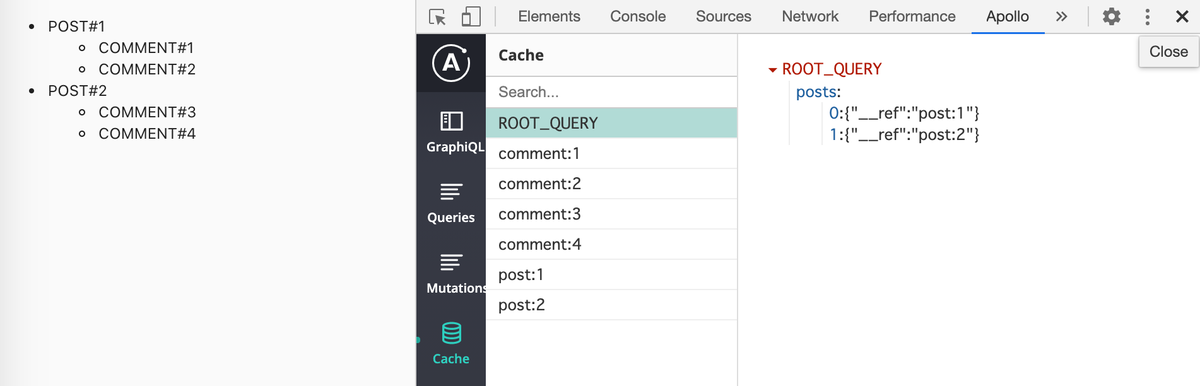Select comment:3 cache entry
Screen dimensions: 1200x386
pos(611,214)
